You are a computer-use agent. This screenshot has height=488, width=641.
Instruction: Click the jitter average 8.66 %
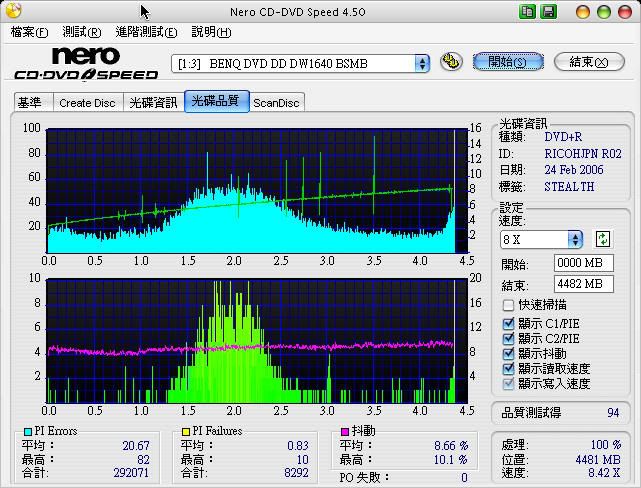451,445
